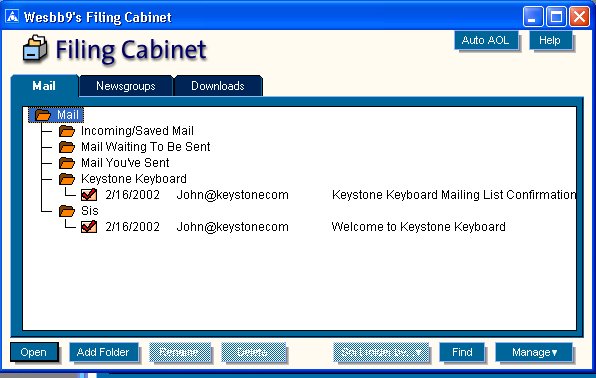596x378 pixels.
Task: Click the Mail You've Sent folder icon
Action: 67,163
